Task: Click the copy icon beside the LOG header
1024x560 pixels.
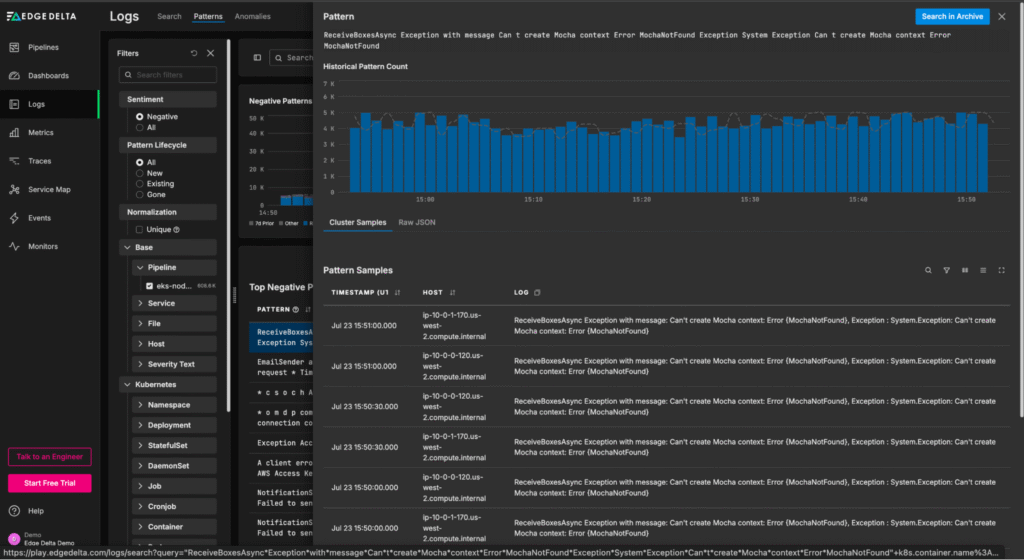Action: (538, 293)
